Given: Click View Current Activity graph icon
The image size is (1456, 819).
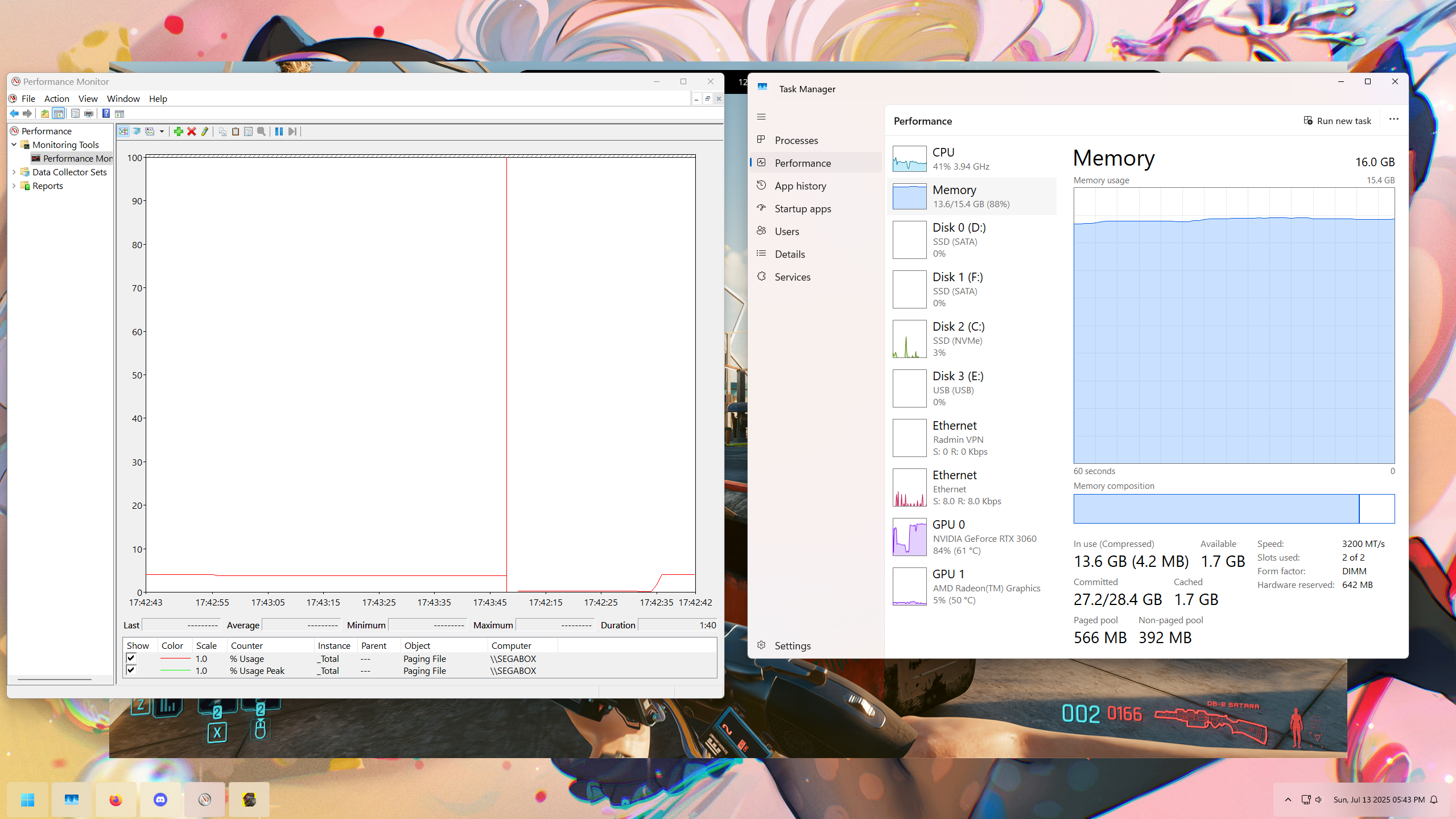Looking at the screenshot, I should pyautogui.click(x=123, y=131).
